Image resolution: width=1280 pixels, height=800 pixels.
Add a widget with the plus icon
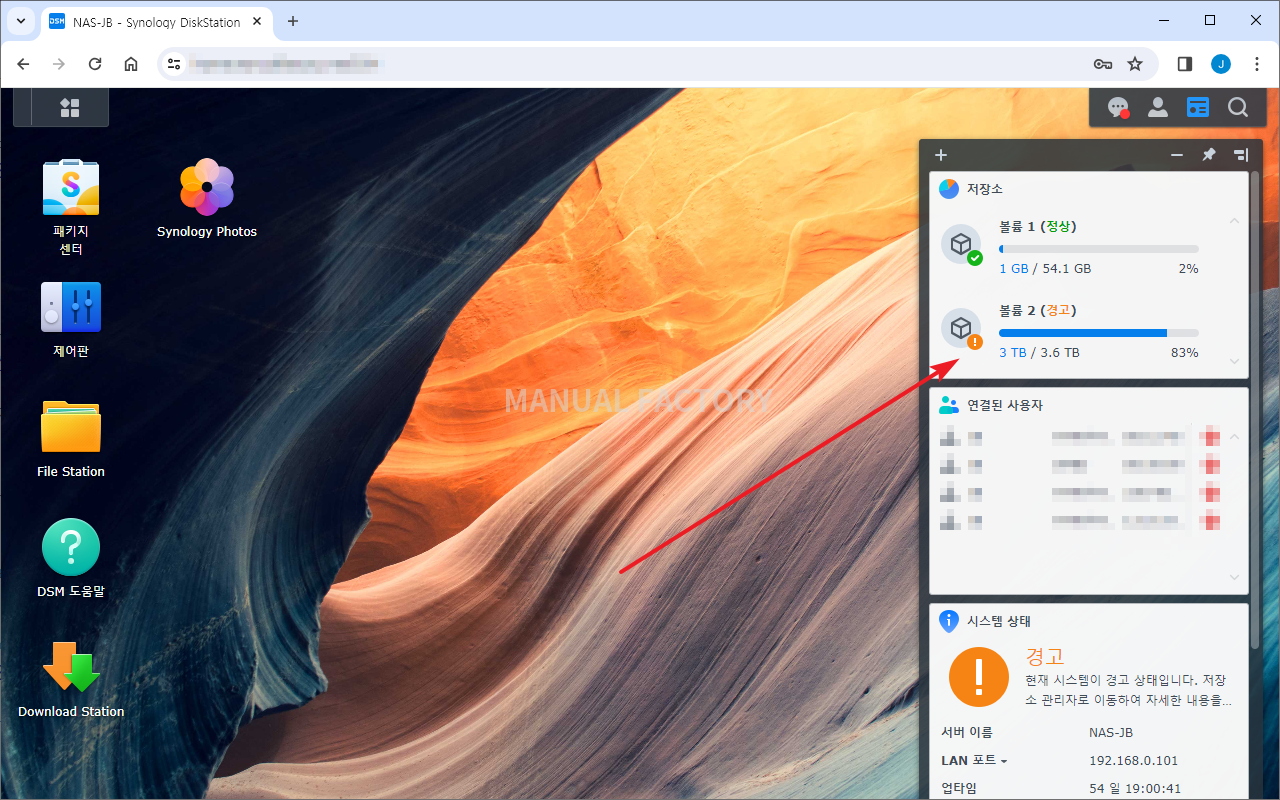click(941, 155)
